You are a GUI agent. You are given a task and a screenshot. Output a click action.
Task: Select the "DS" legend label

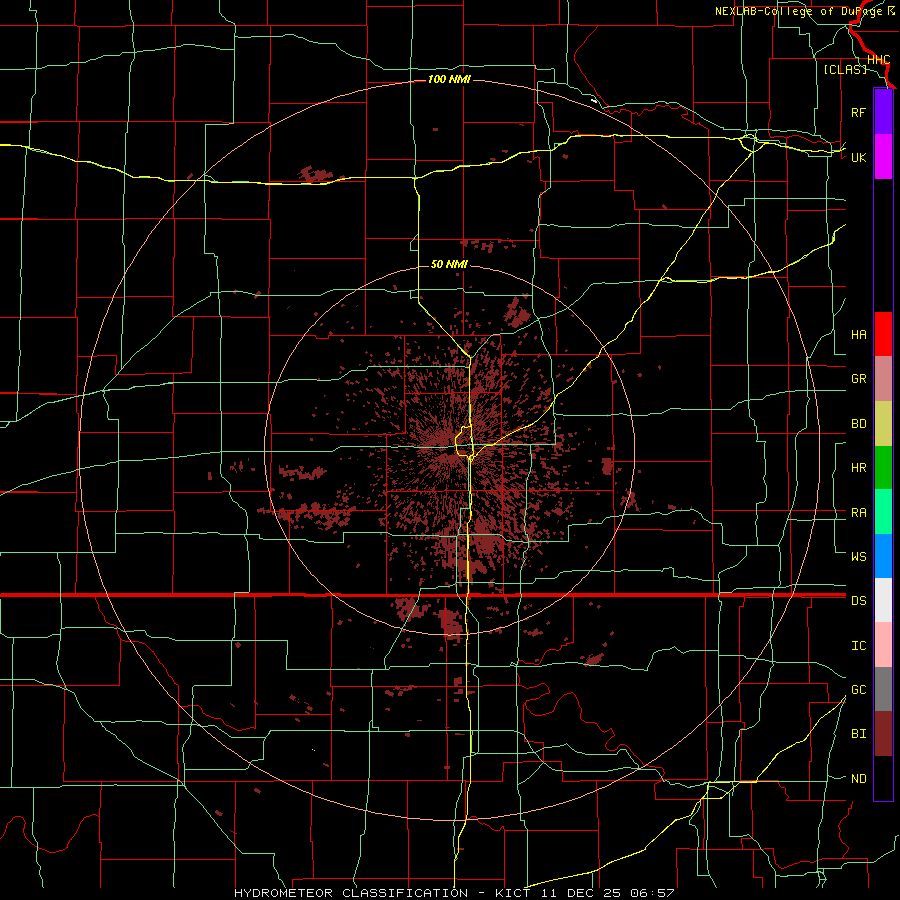(858, 601)
